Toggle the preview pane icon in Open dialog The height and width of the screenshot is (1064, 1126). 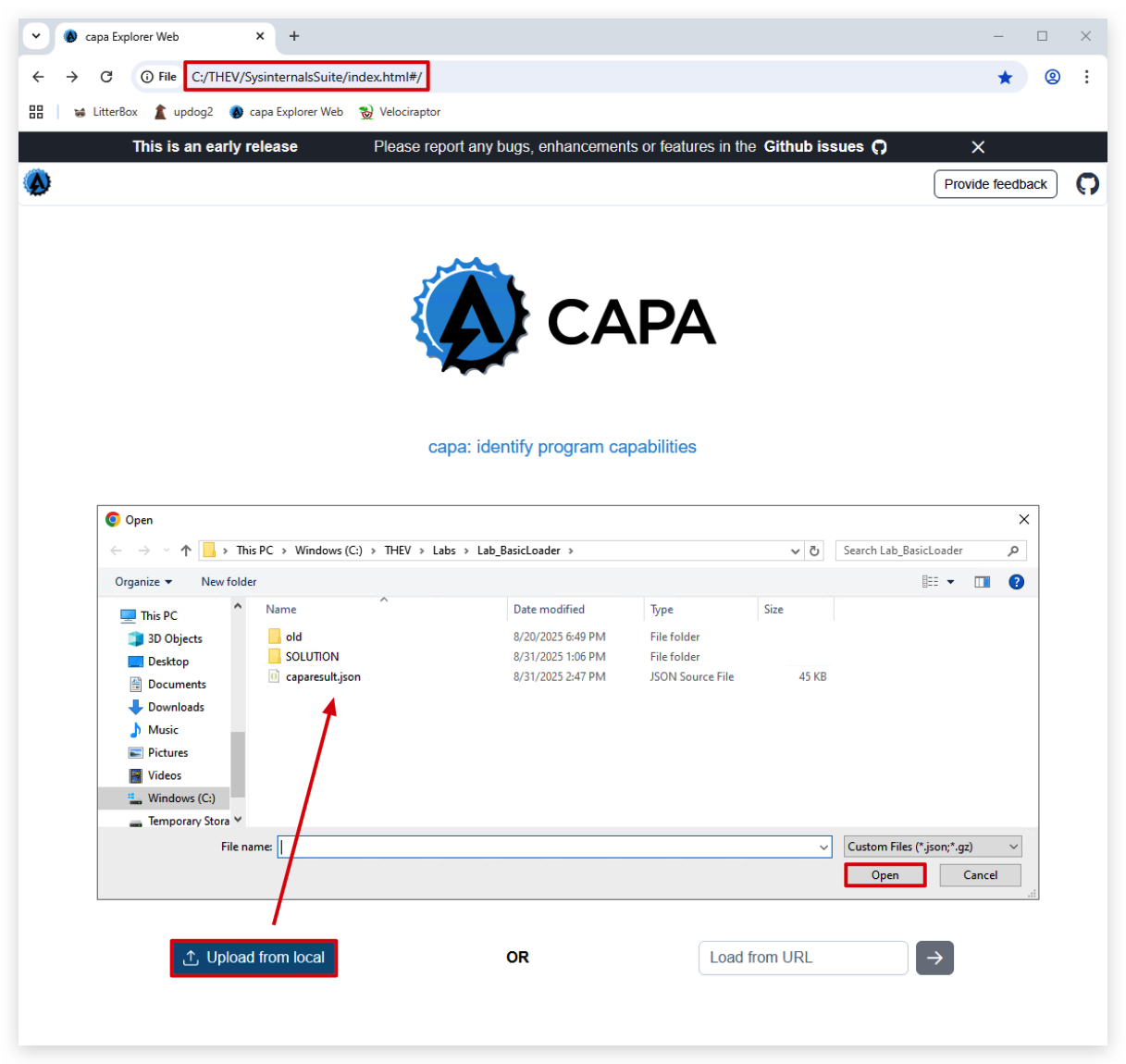click(x=982, y=582)
